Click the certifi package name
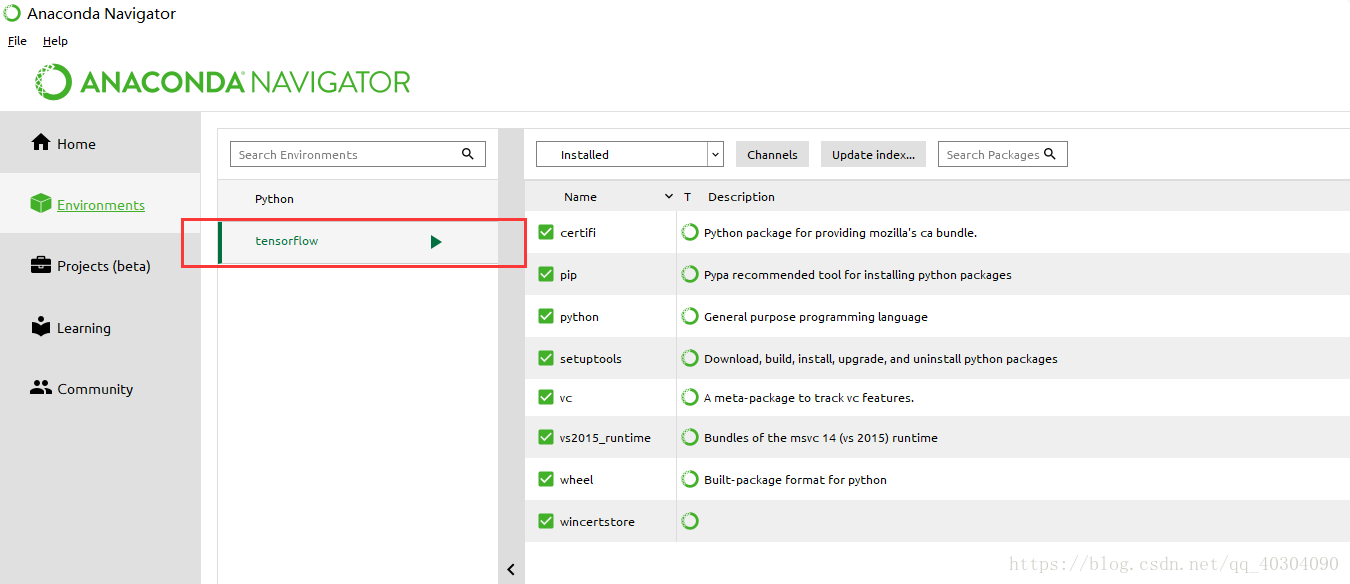Screen dimensions: 1350x584 click(x=578, y=232)
